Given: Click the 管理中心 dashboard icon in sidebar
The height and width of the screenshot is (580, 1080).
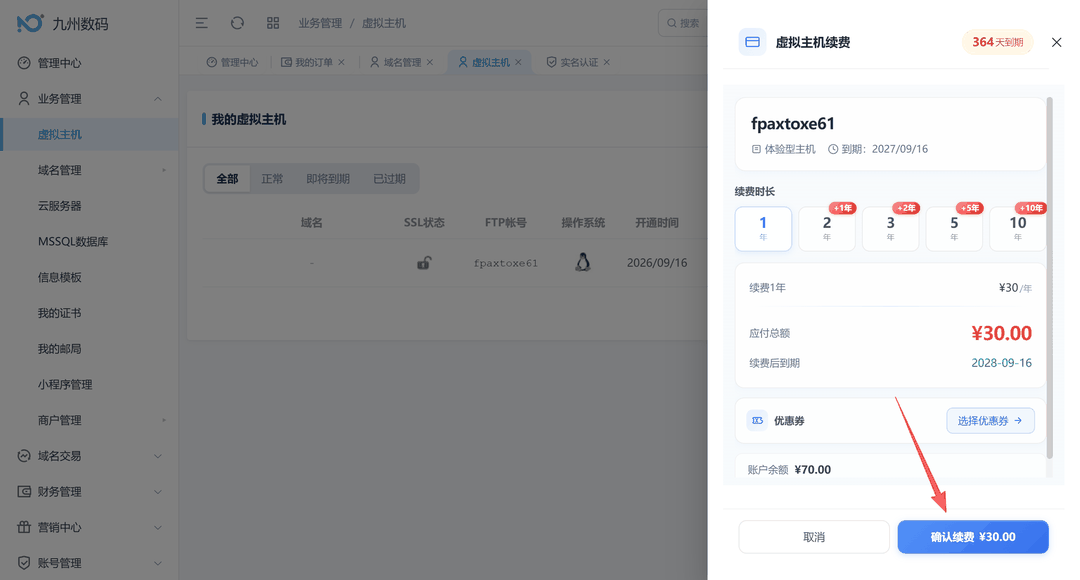Looking at the screenshot, I should [x=24, y=63].
